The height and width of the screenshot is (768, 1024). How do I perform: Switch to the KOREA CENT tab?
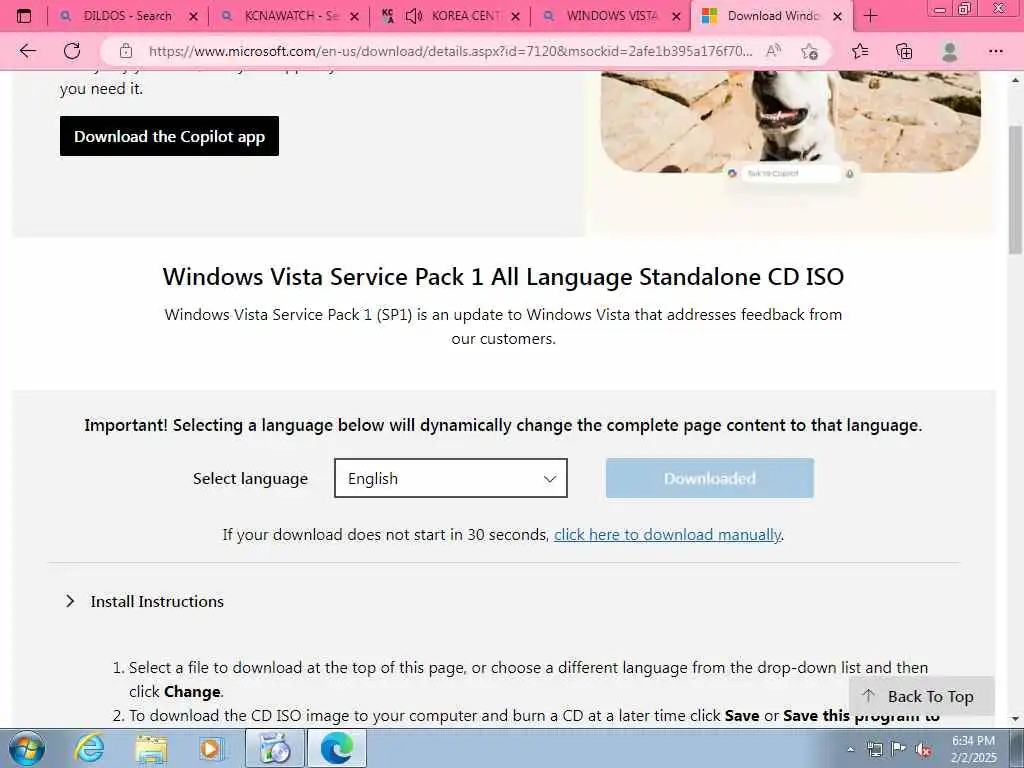coord(451,16)
